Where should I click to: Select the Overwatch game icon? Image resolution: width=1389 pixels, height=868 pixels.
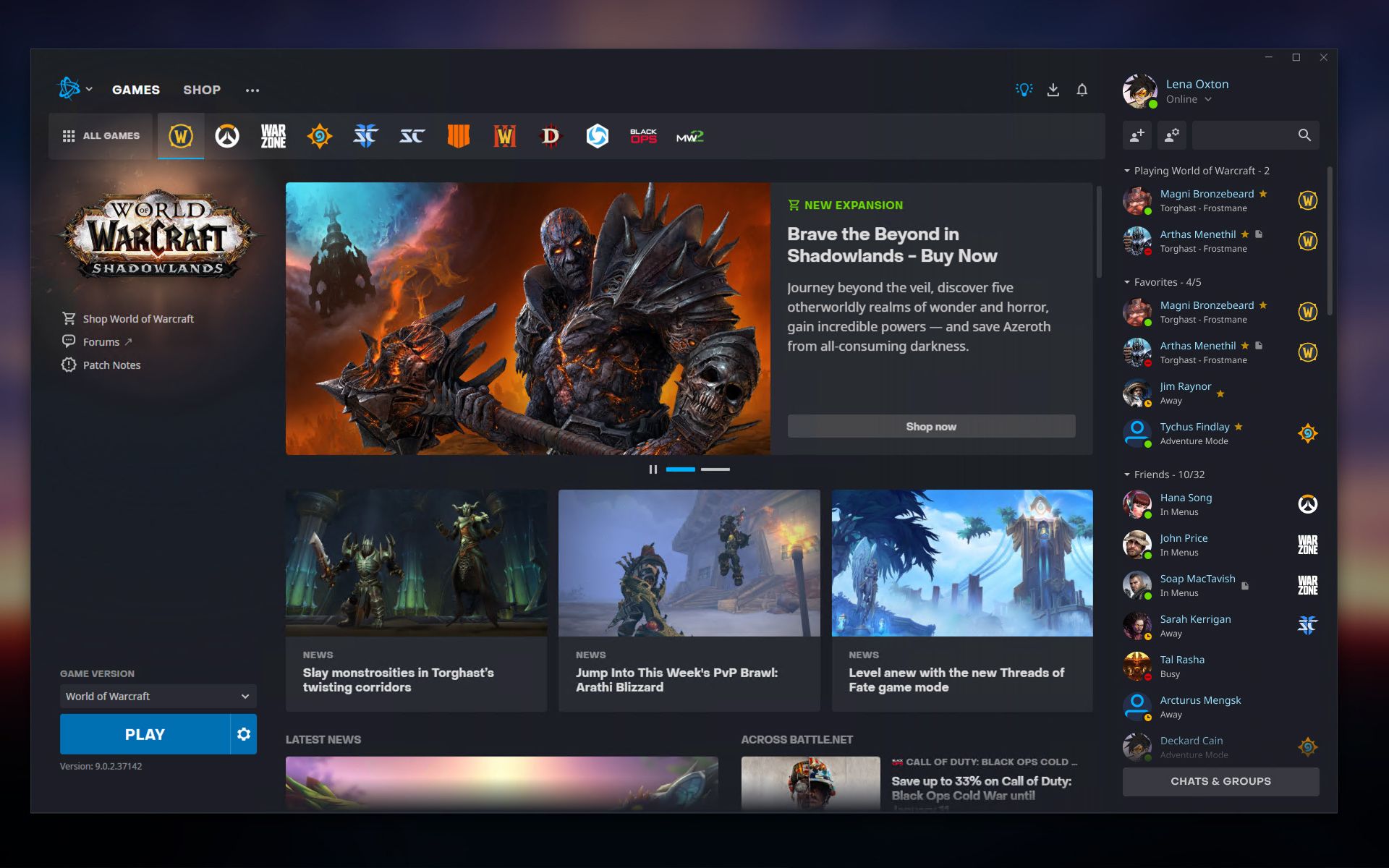[227, 136]
